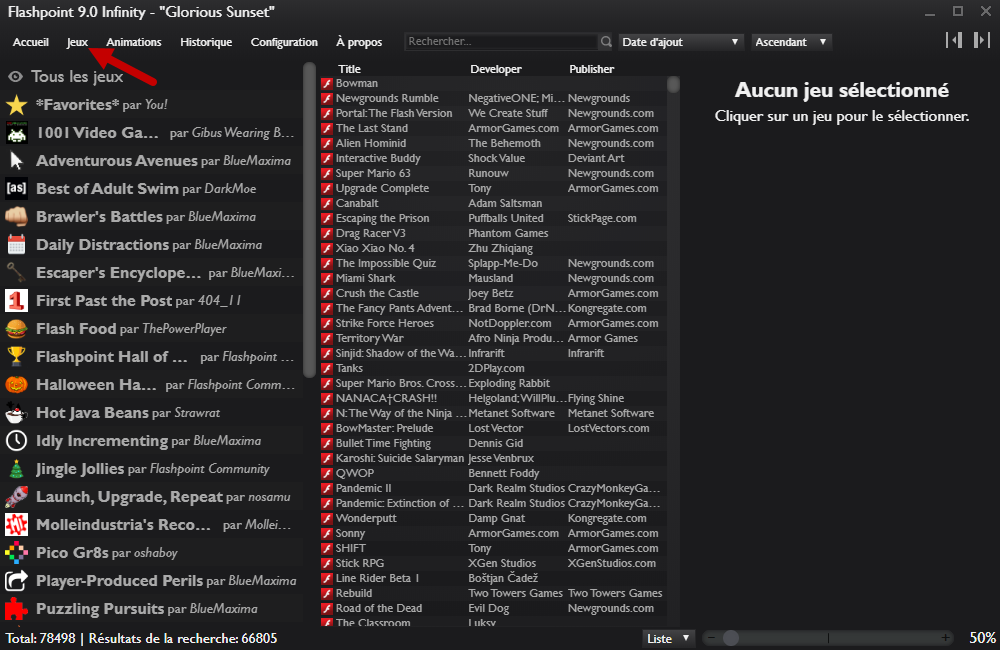The height and width of the screenshot is (650, 1000).
Task: Open the Animations tab
Action: [134, 42]
